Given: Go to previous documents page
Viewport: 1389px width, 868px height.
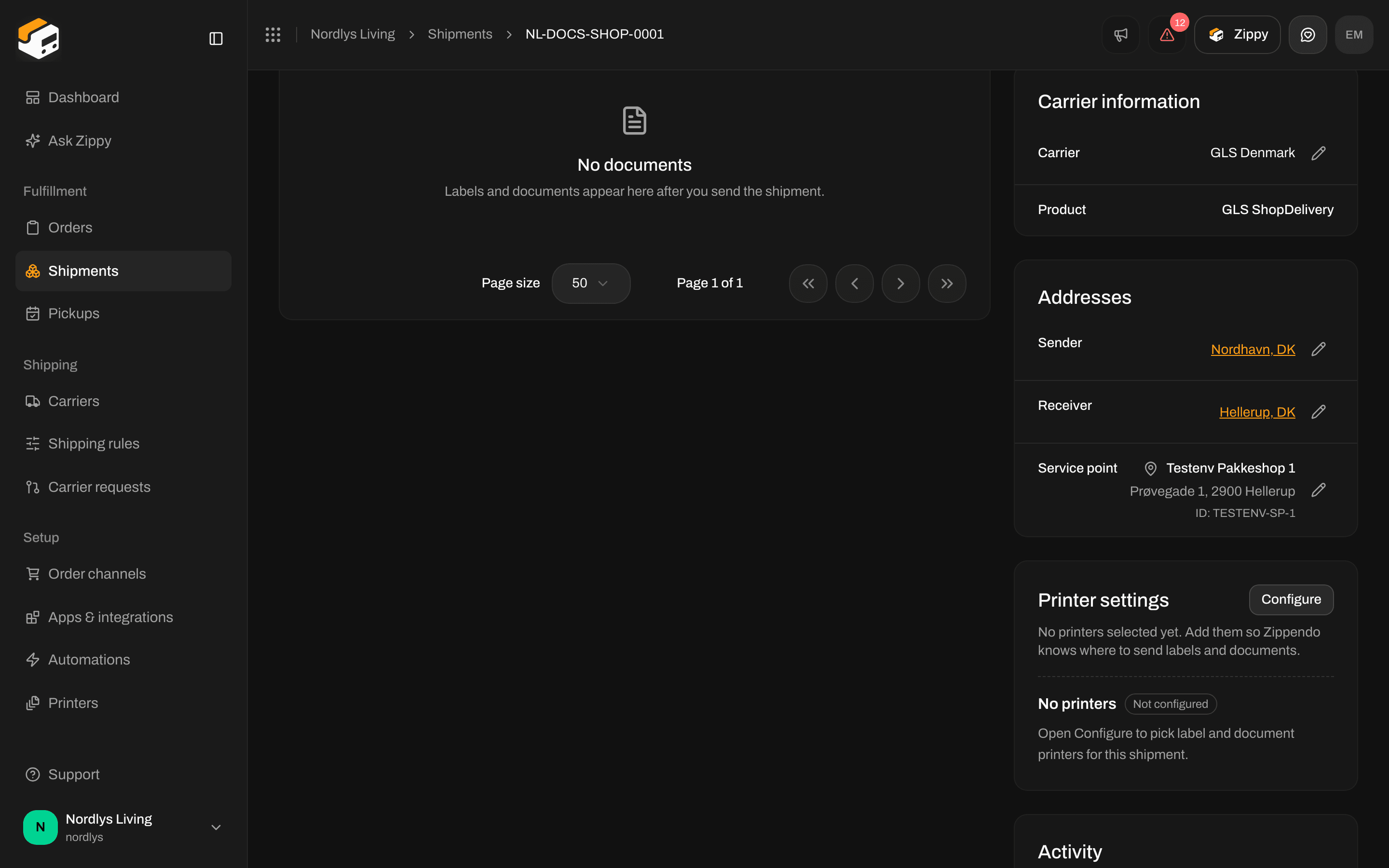Looking at the screenshot, I should tap(854, 284).
